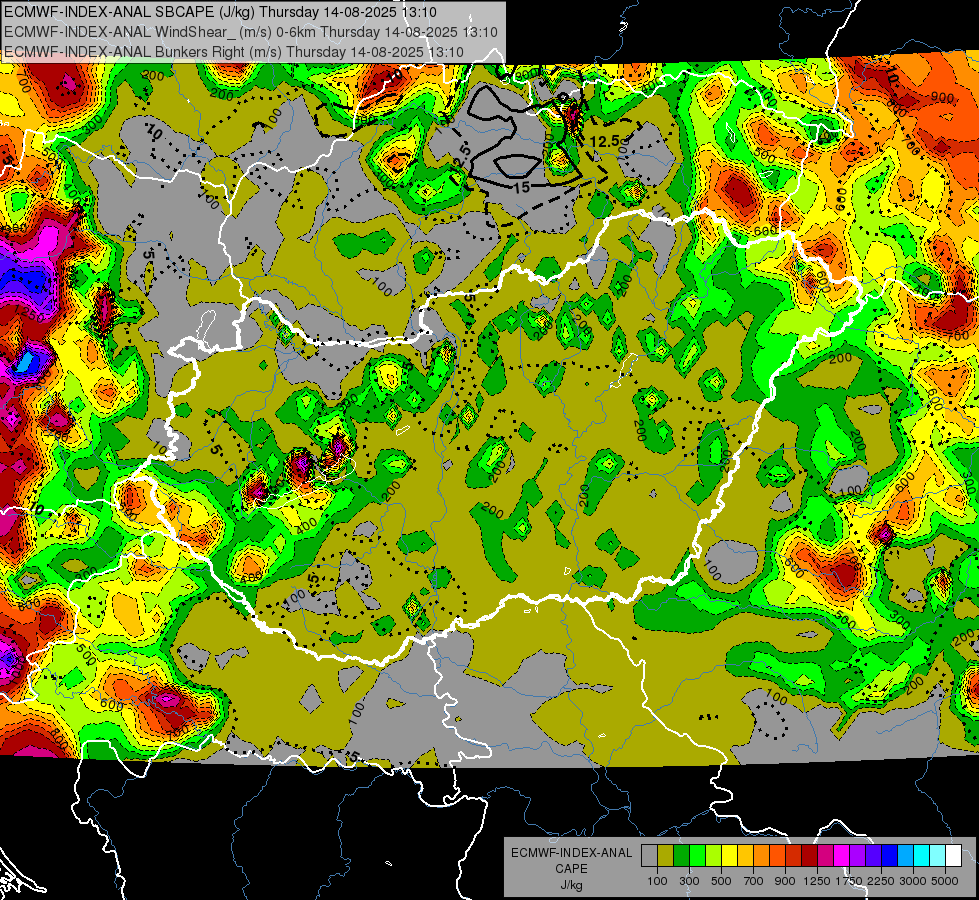979x900 pixels.
Task: Click the bright green legend swatch
Action: tap(697, 856)
